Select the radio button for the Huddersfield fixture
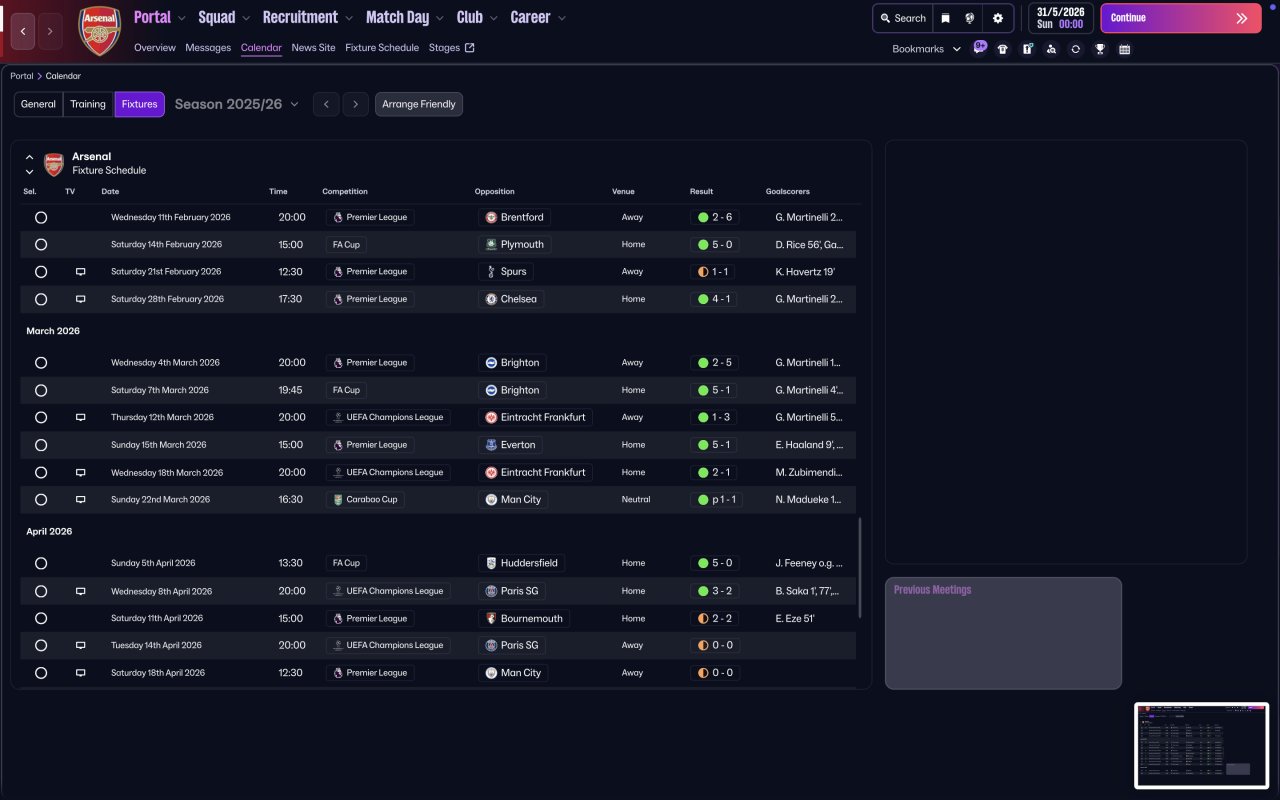 tap(41, 563)
